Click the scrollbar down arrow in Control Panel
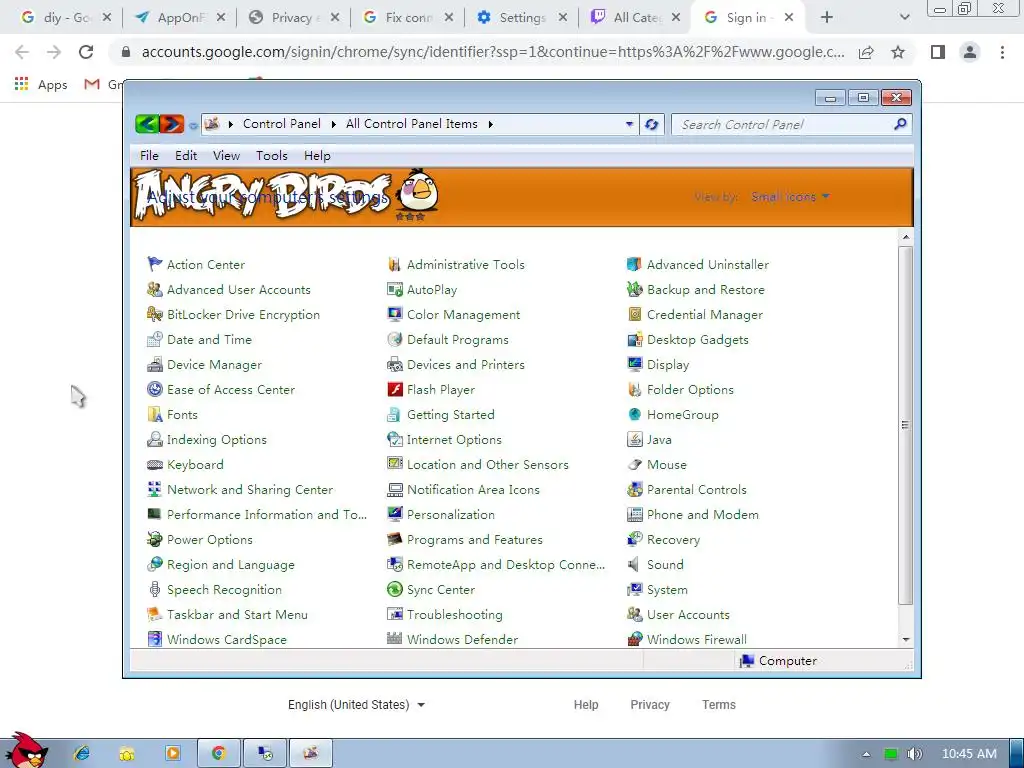Image resolution: width=1024 pixels, height=768 pixels. coord(906,639)
